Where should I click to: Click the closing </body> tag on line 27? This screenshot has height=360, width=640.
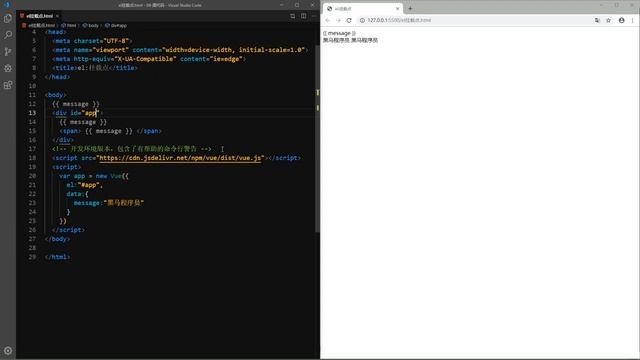pos(58,239)
